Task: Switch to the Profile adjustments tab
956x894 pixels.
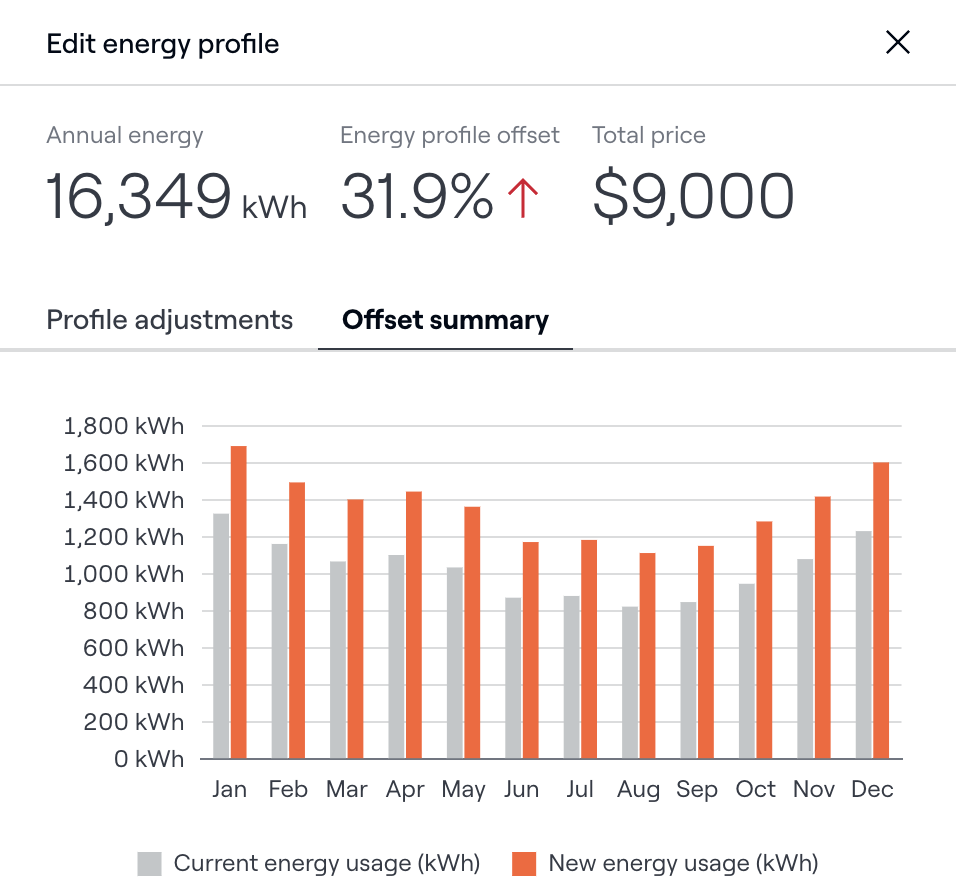Action: coord(170,320)
